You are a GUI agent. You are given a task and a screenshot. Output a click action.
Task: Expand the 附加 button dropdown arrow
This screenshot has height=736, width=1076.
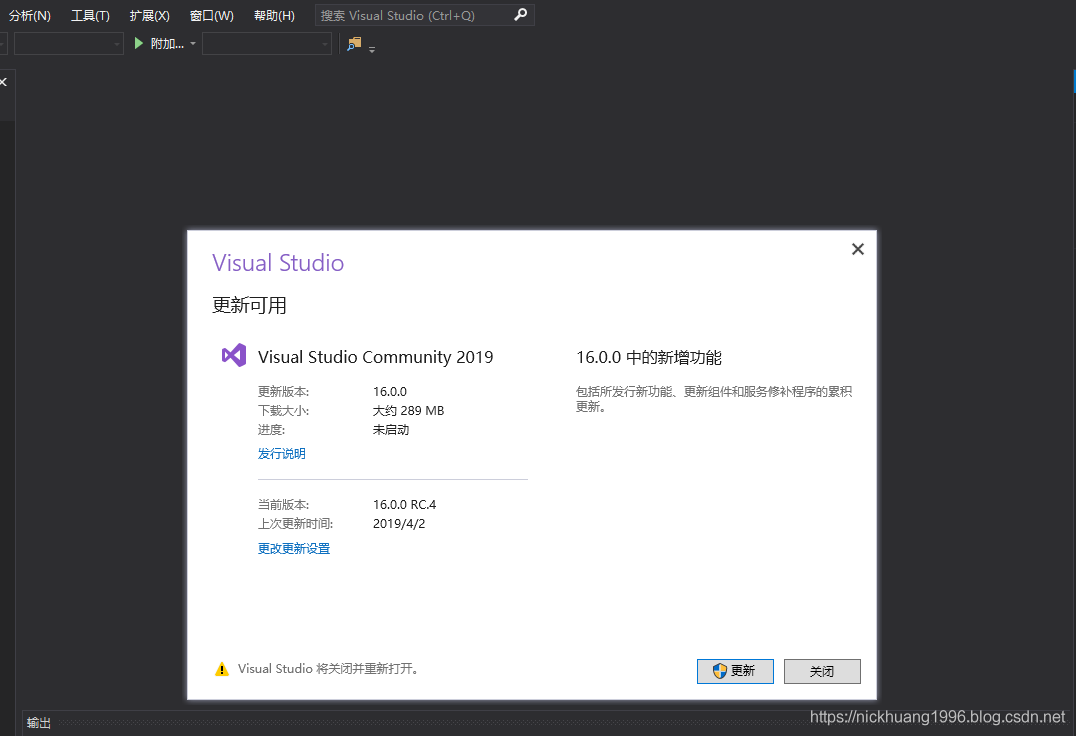pos(193,44)
